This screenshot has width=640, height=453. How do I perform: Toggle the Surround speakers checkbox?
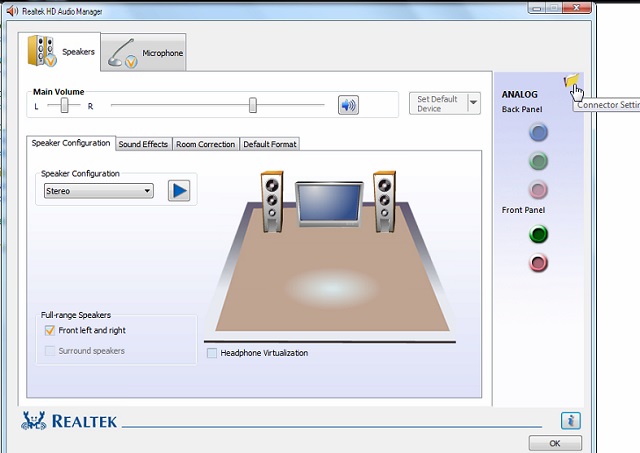50,351
